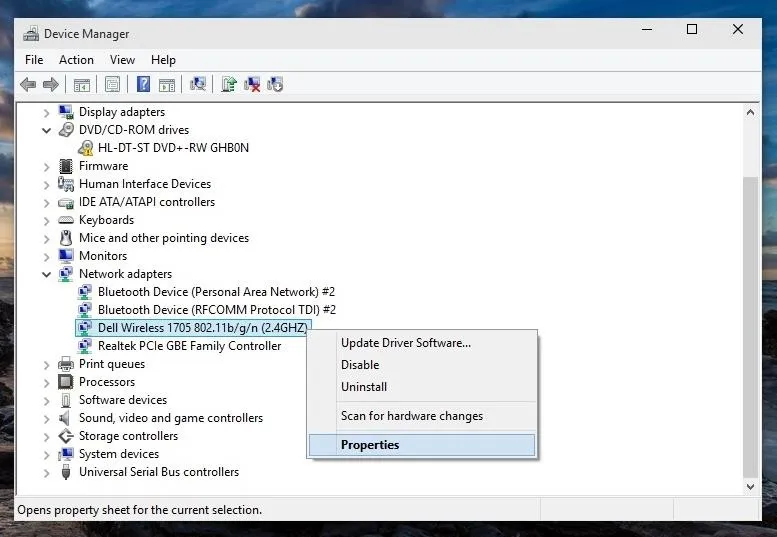Click the Device Manager title bar icon
Viewport: 777px width, 537px height.
(31, 33)
